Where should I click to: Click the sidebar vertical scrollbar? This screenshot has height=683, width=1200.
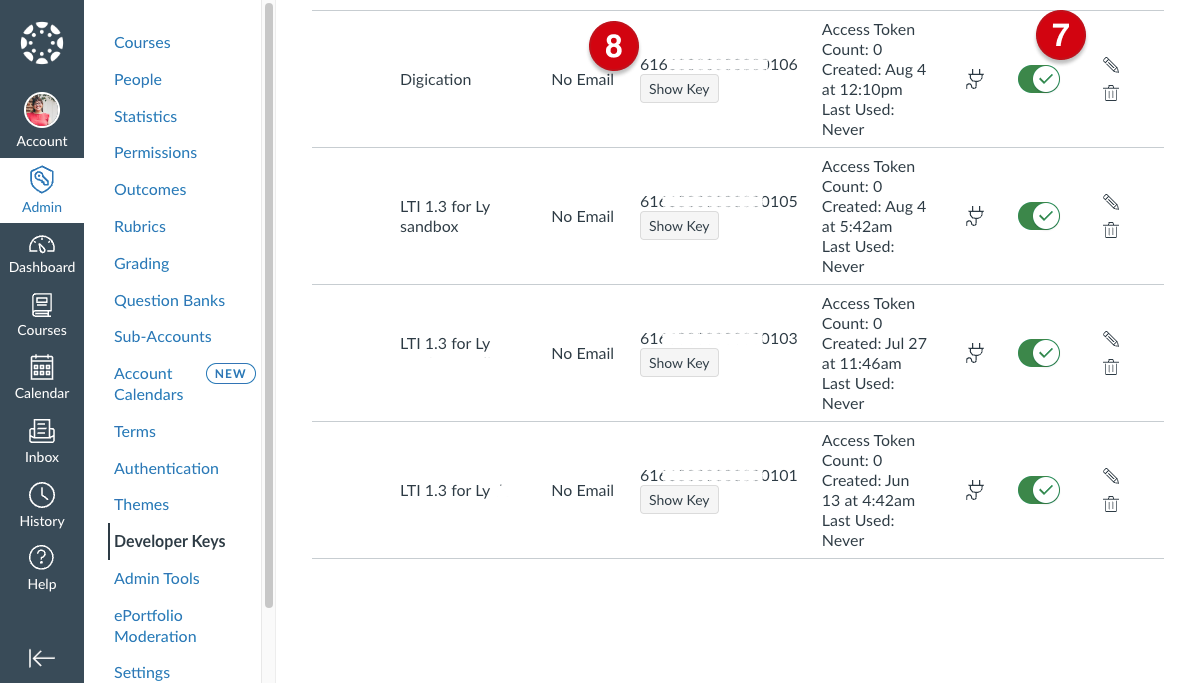268,305
